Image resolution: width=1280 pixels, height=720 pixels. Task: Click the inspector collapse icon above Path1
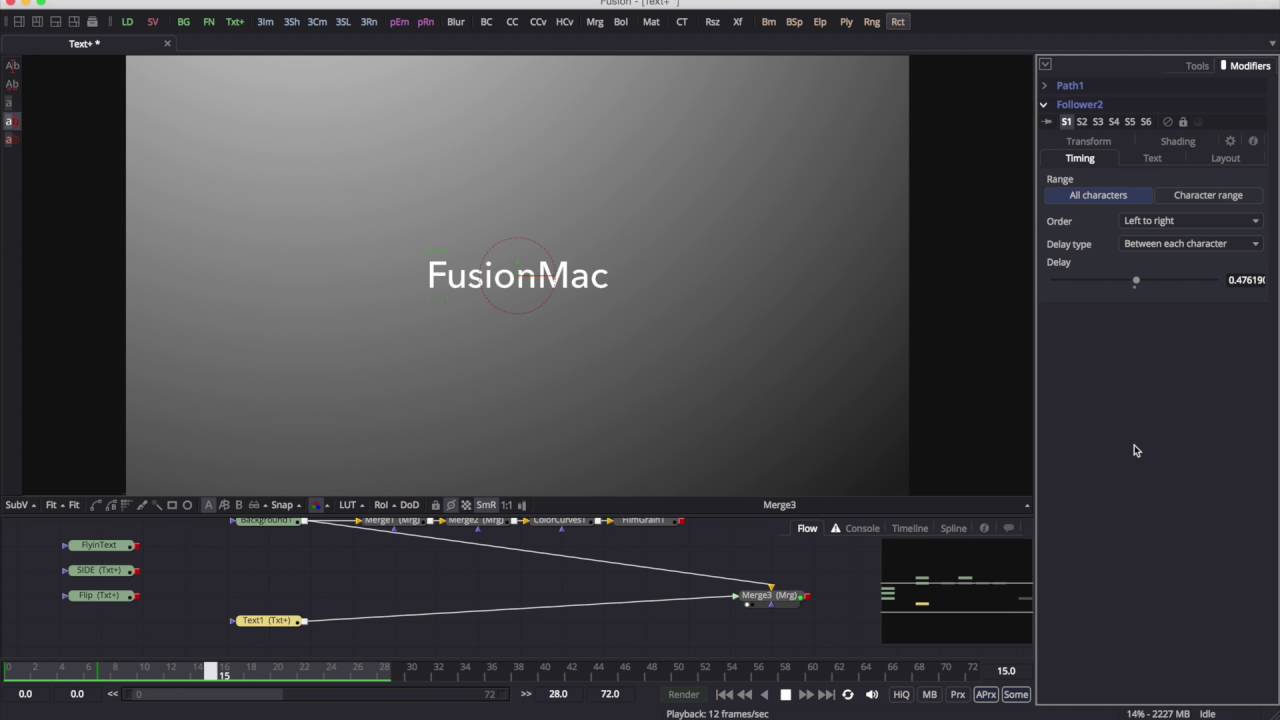(x=1045, y=64)
